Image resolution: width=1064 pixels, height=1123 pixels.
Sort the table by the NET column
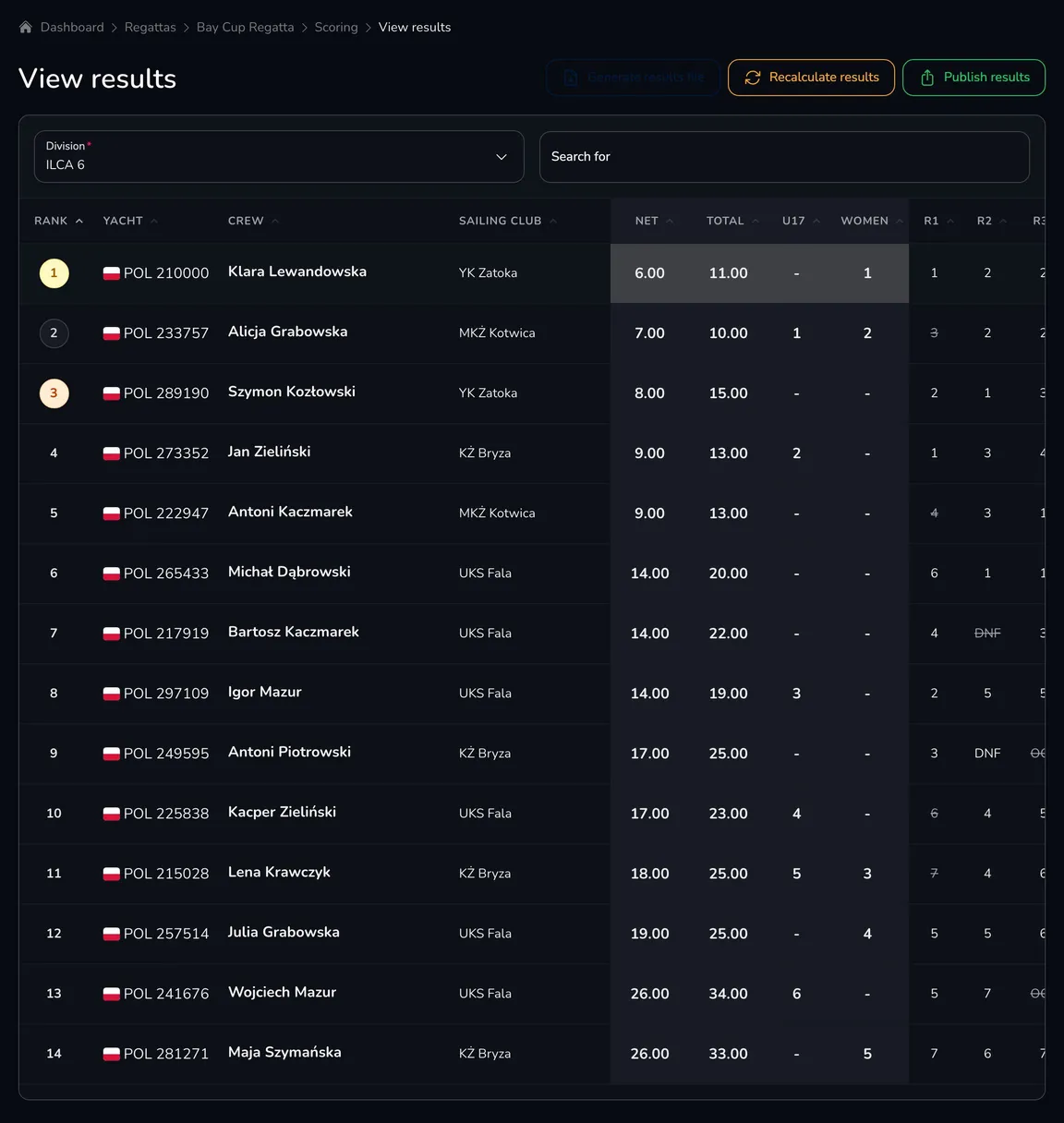point(654,221)
